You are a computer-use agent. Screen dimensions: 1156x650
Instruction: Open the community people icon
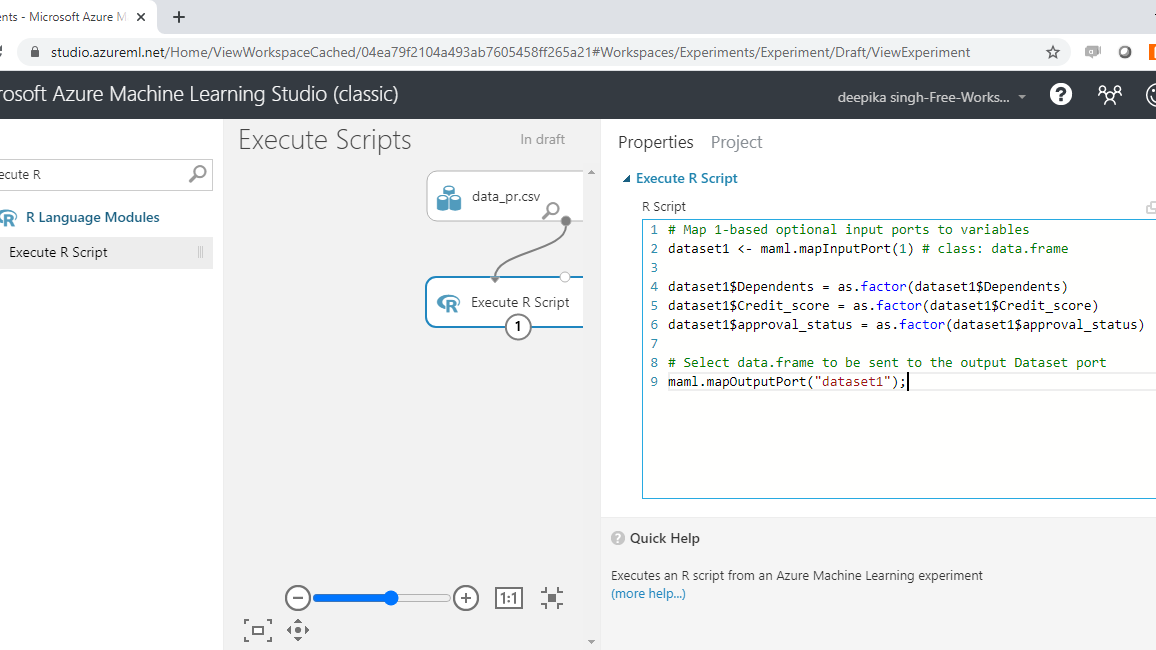1109,94
